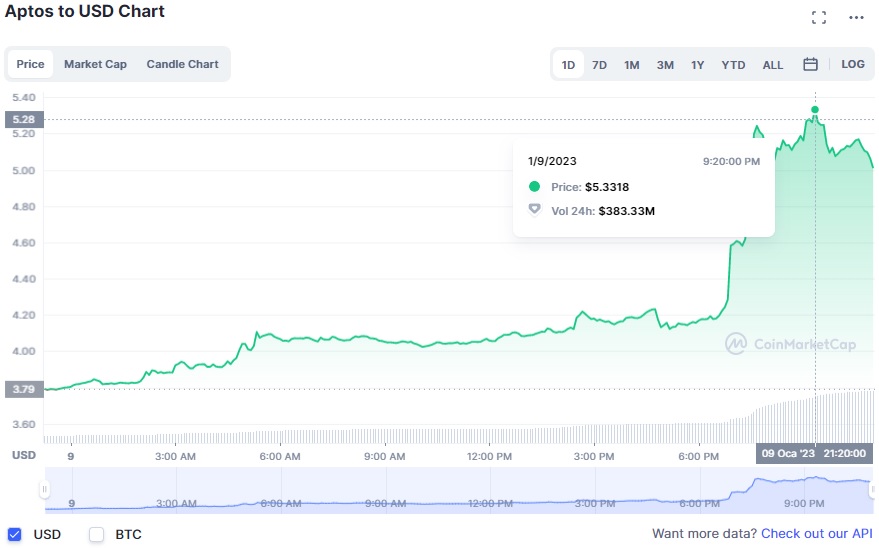Switch to the Candle Chart tab
The width and height of the screenshot is (879, 548).
[x=183, y=64]
